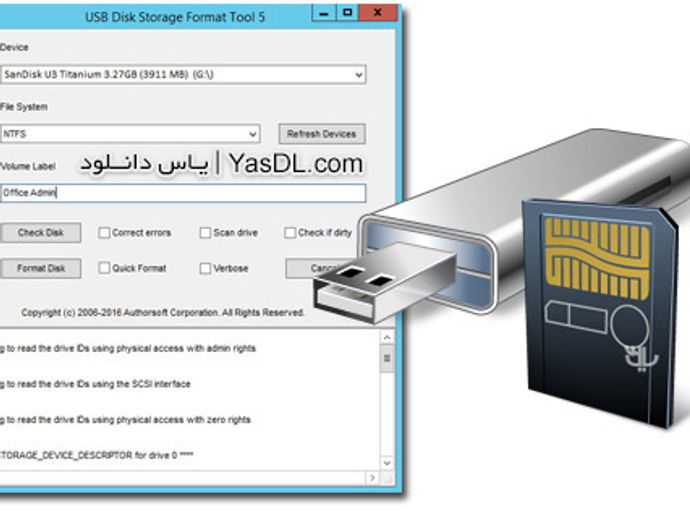This screenshot has width=690, height=518.
Task: Start formatting with Format Disk button
Action: click(x=40, y=268)
